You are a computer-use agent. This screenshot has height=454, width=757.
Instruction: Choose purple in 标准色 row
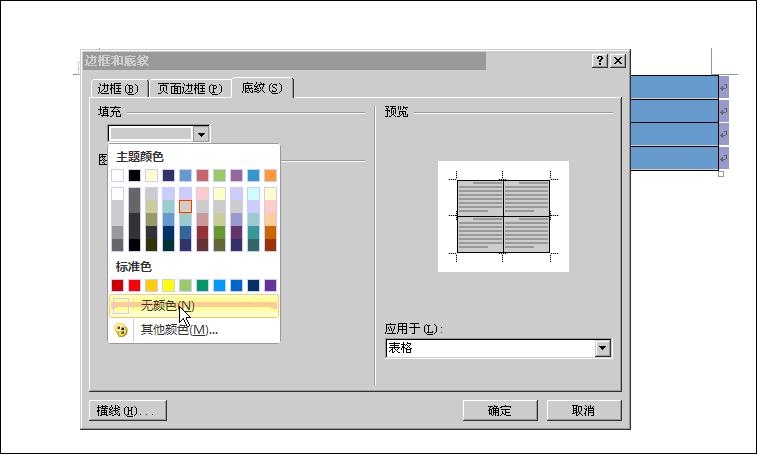point(270,285)
